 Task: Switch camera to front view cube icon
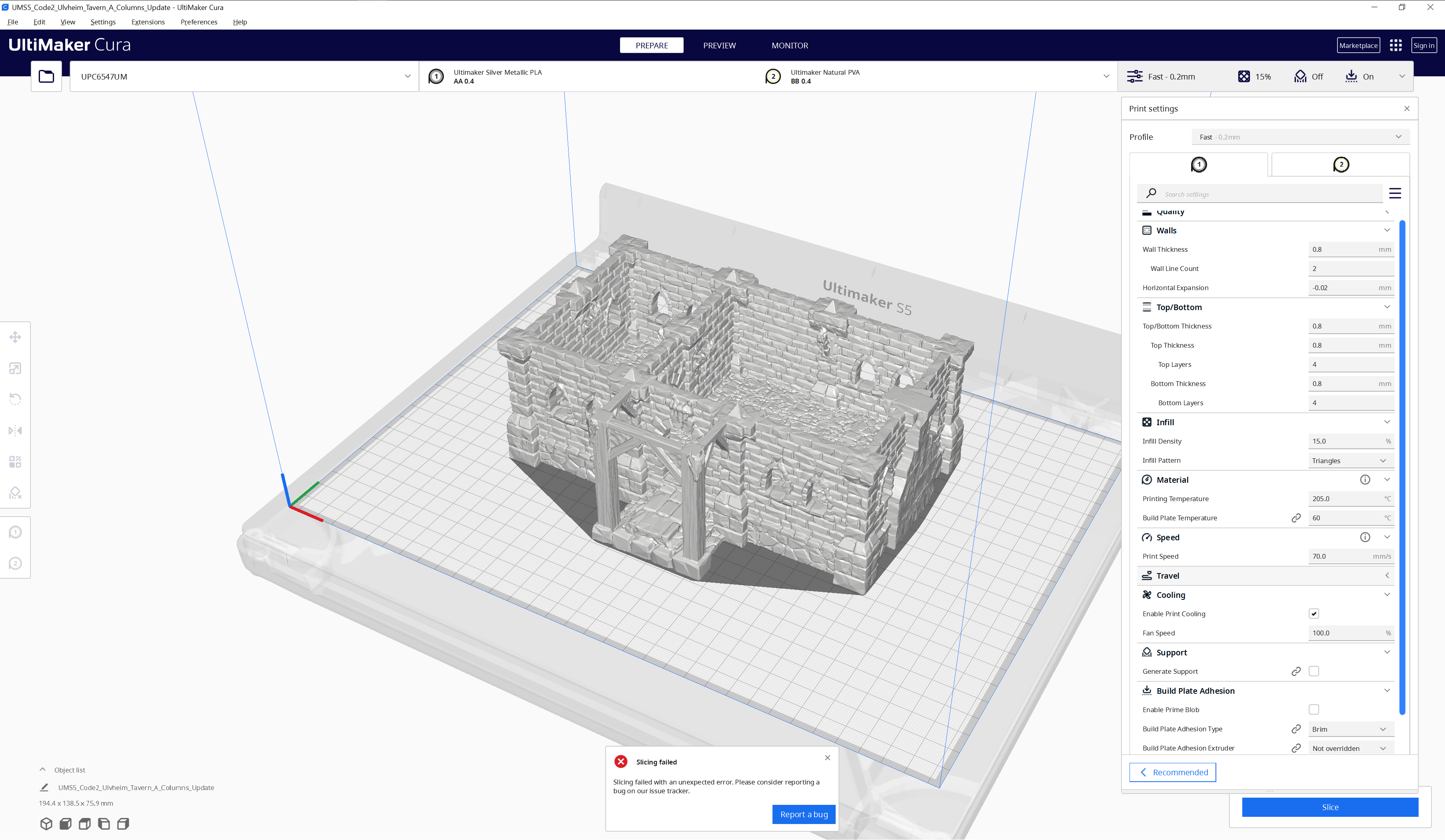(65, 824)
